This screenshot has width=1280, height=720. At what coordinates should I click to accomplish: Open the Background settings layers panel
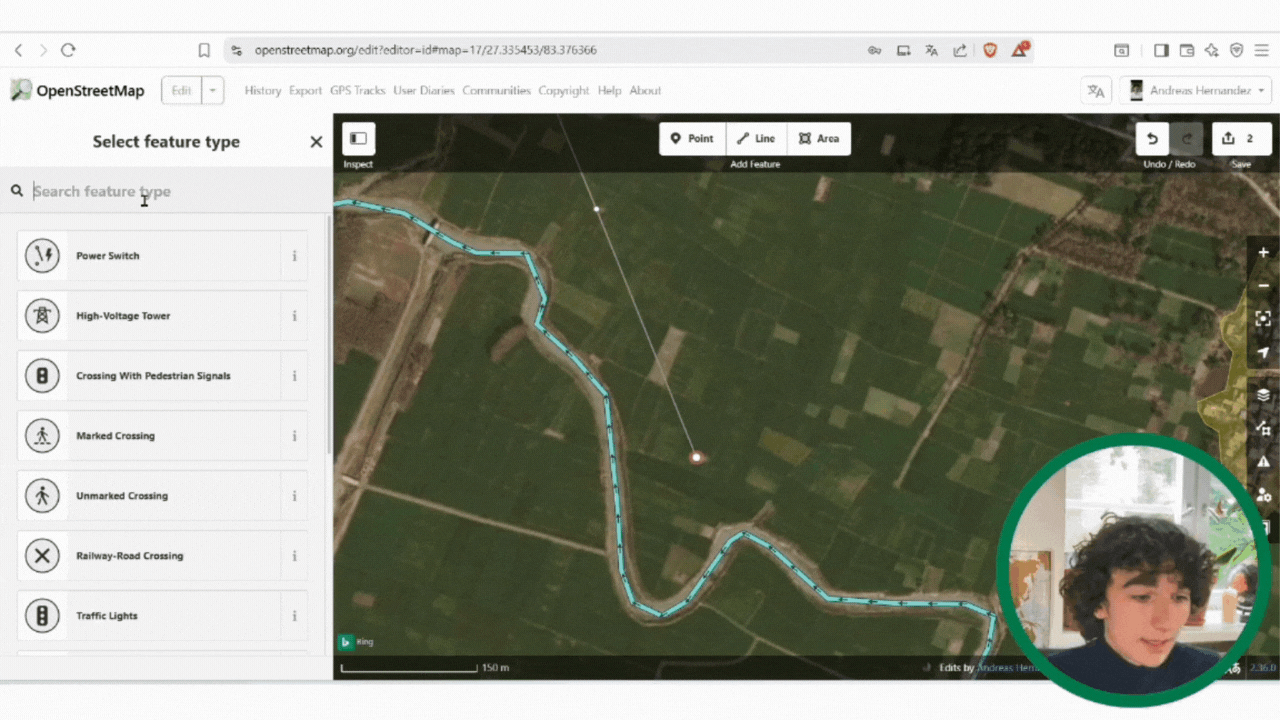(x=1264, y=395)
